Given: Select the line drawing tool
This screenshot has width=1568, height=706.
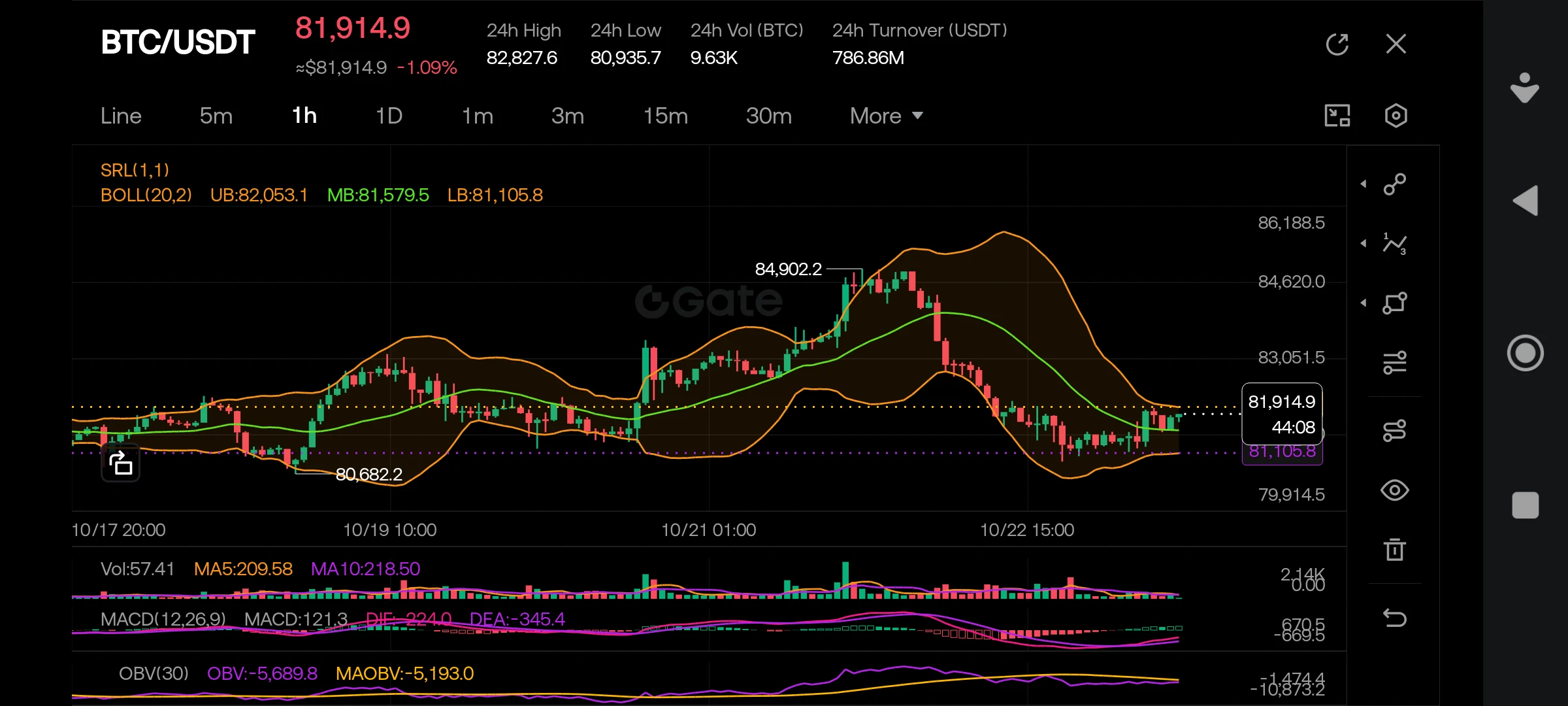Looking at the screenshot, I should tap(1395, 184).
